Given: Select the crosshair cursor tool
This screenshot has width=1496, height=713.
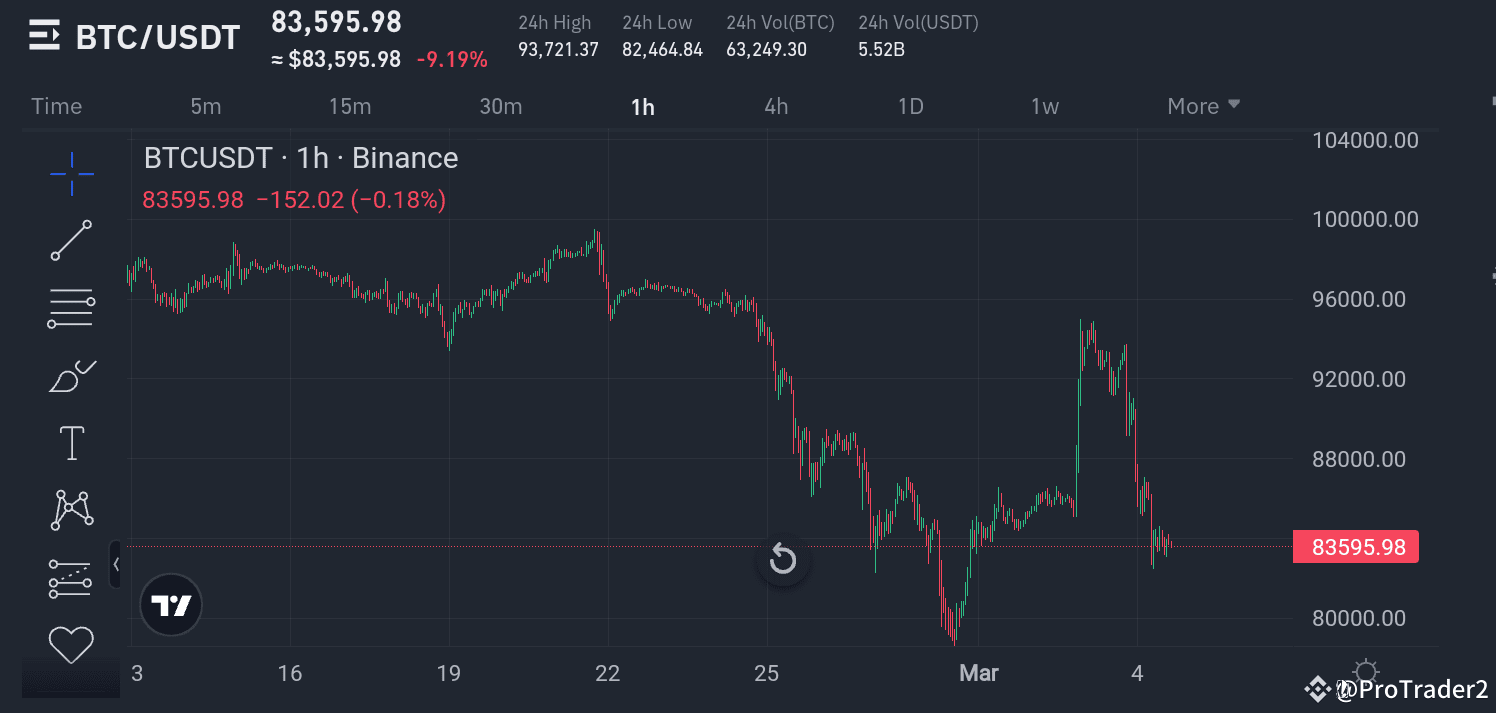Looking at the screenshot, I should click(x=72, y=175).
